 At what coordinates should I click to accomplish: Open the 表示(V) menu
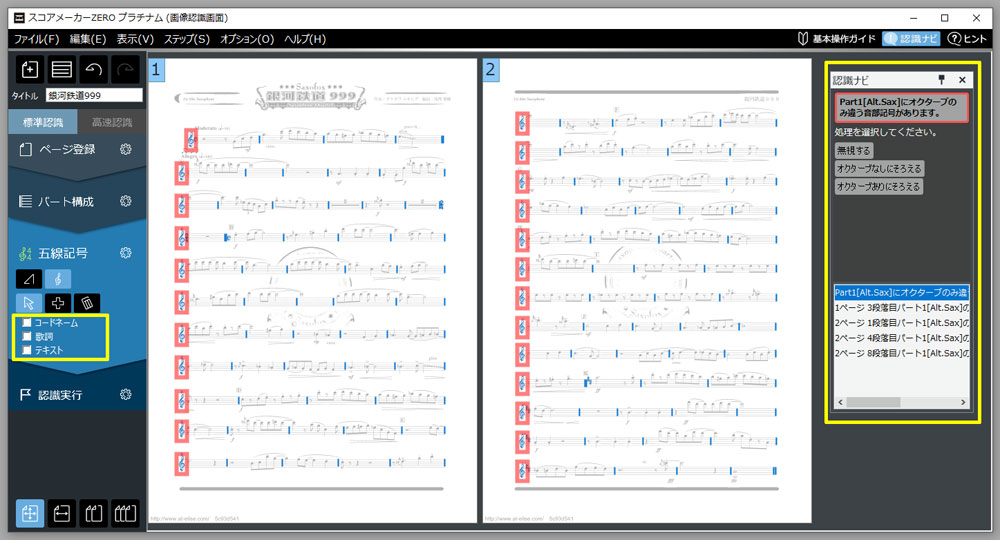tap(135, 39)
